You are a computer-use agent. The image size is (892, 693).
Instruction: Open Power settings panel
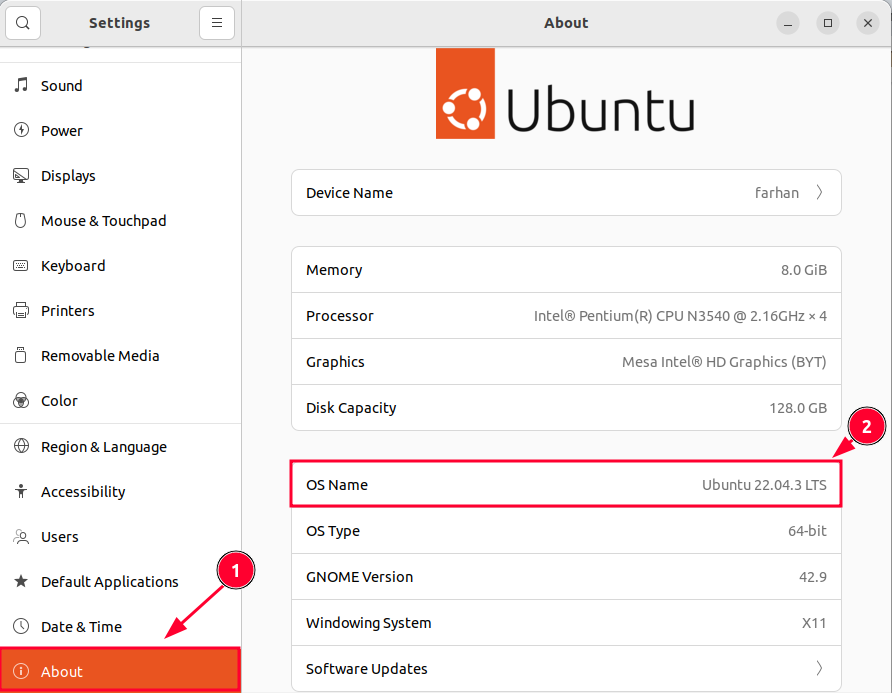click(x=121, y=130)
